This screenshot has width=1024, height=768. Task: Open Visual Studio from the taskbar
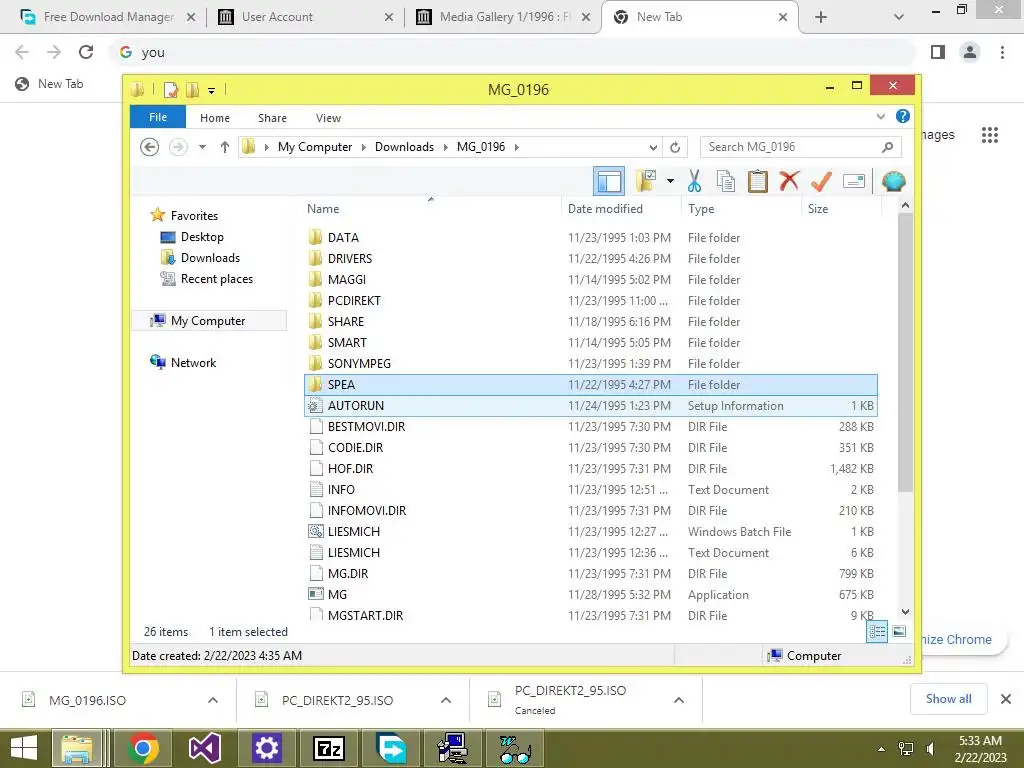[x=204, y=748]
